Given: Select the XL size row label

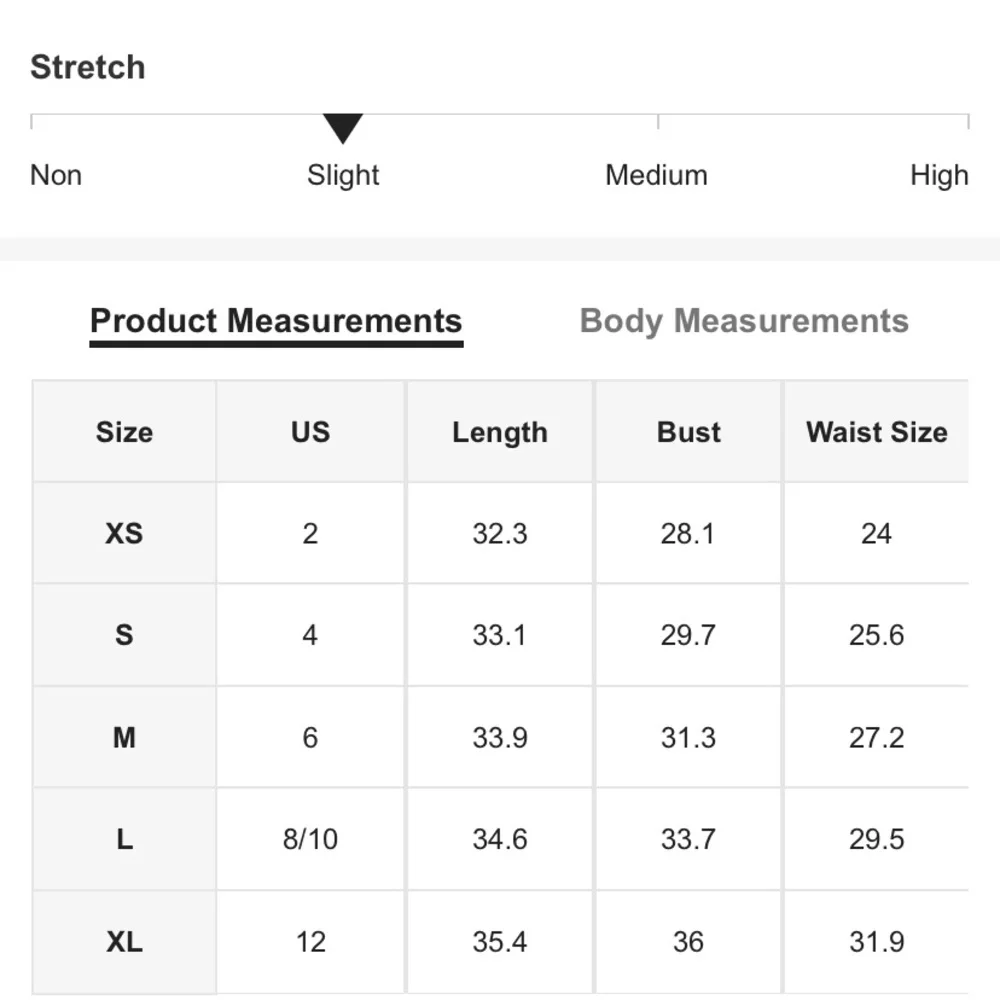Looking at the screenshot, I should coord(124,941).
